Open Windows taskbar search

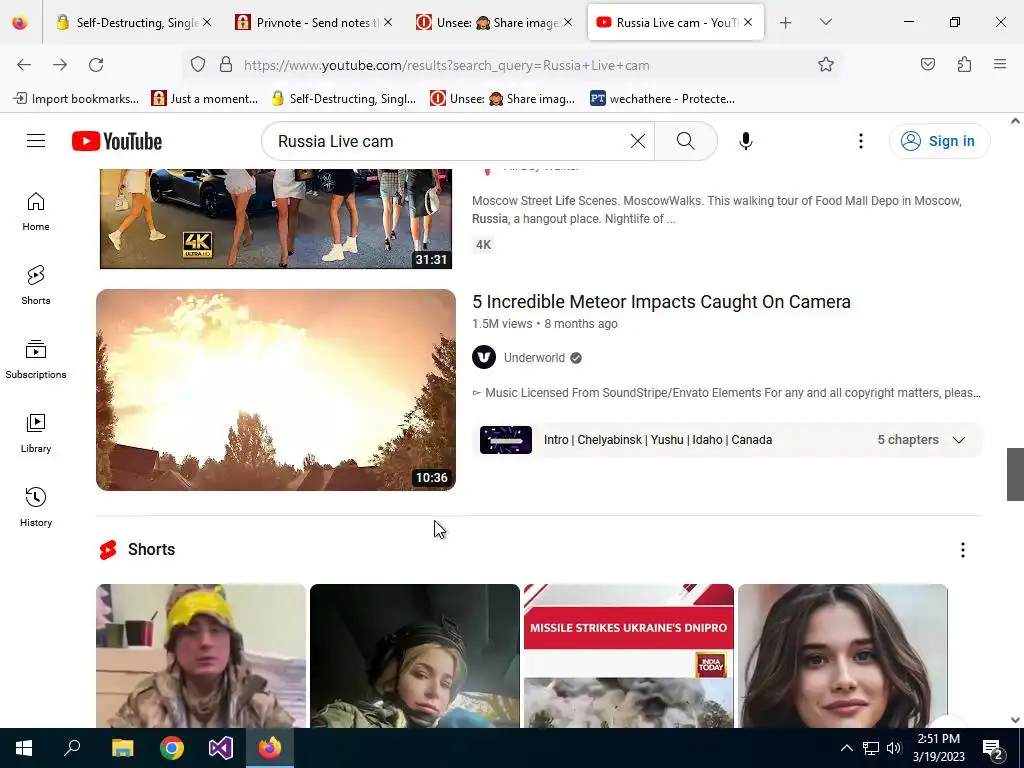pyautogui.click(x=72, y=748)
